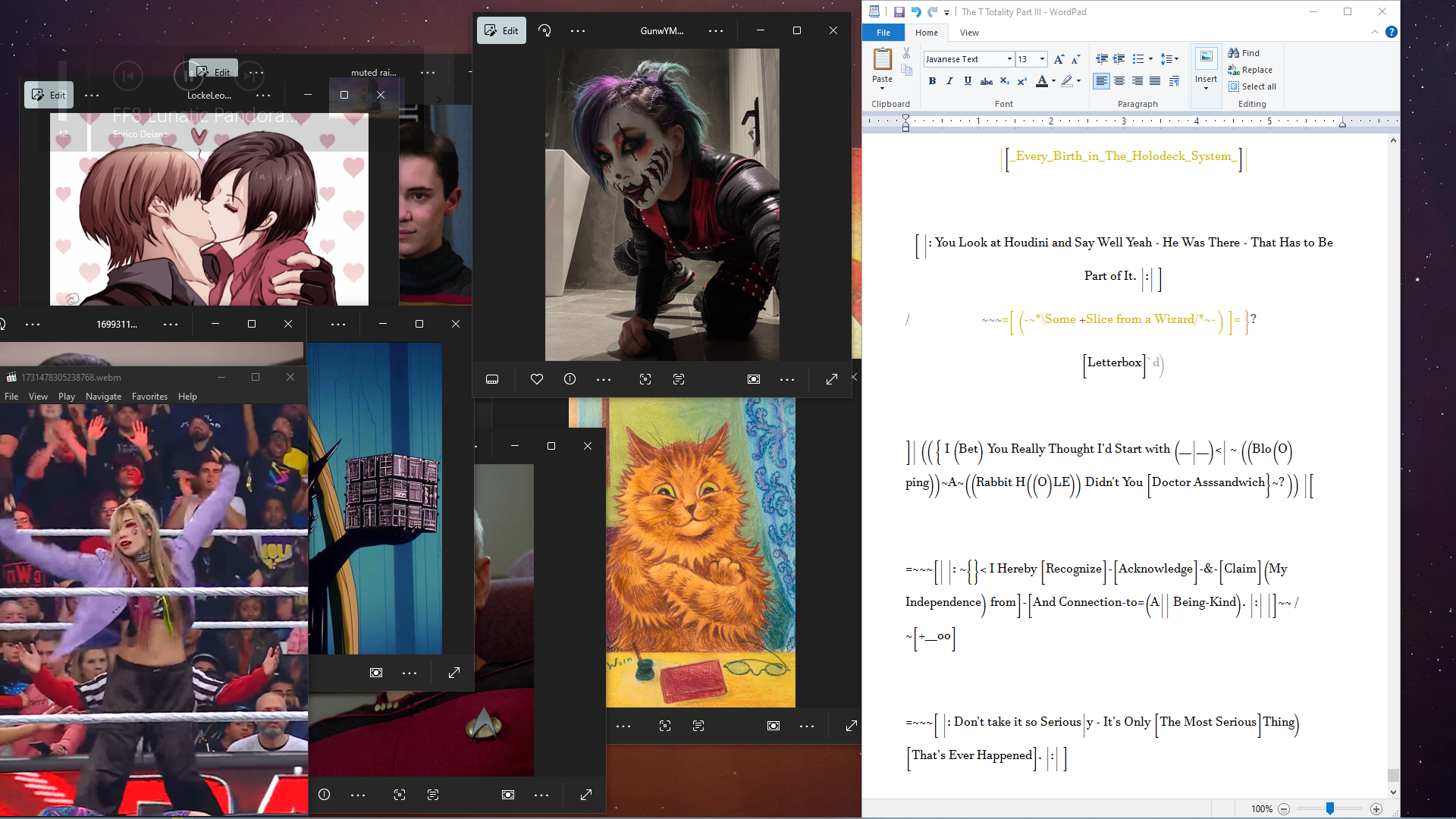Customize Quick Access Toolbar dropdown

coord(946,13)
